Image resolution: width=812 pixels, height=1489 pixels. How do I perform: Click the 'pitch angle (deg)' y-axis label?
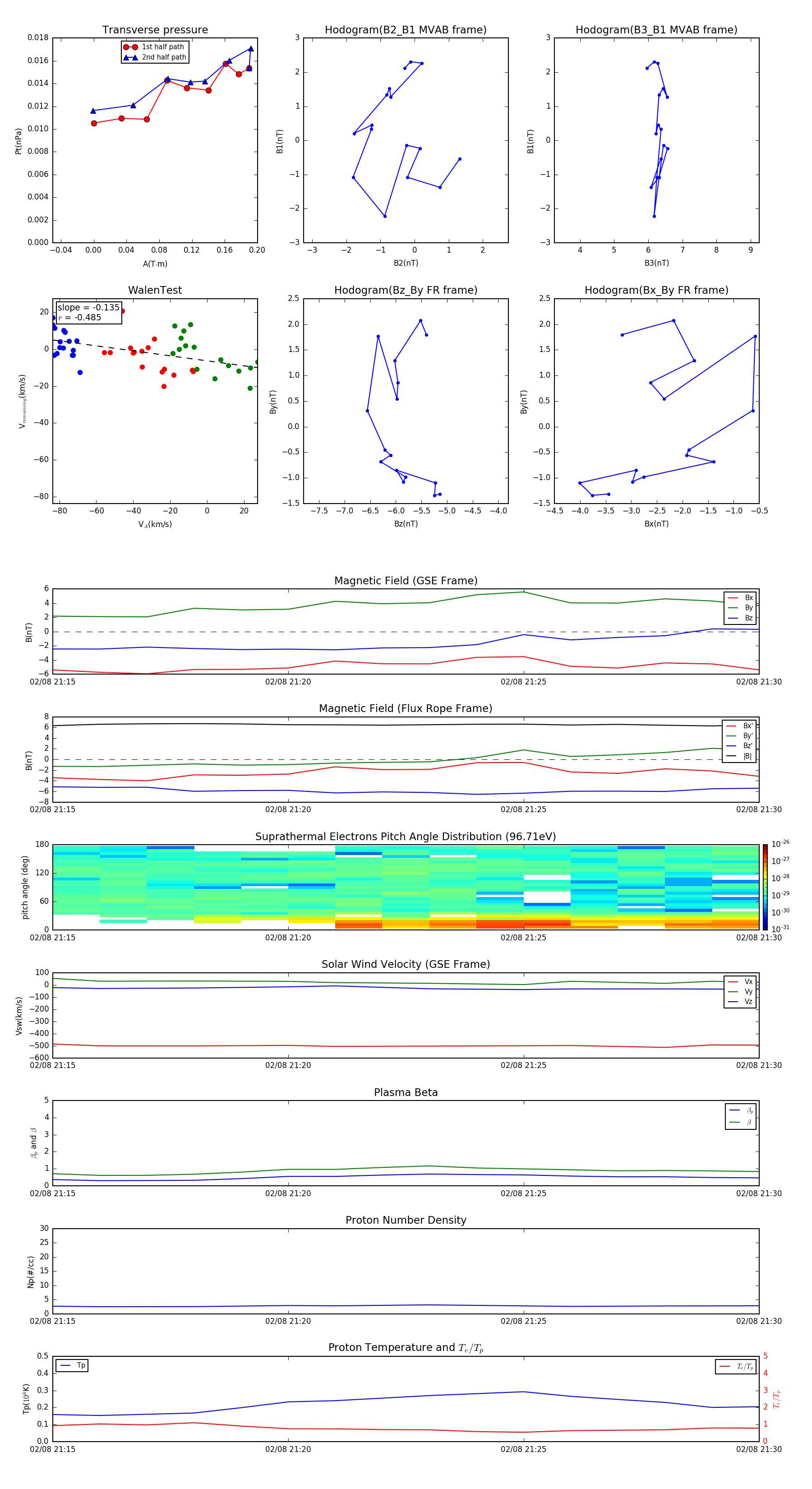[x=25, y=887]
